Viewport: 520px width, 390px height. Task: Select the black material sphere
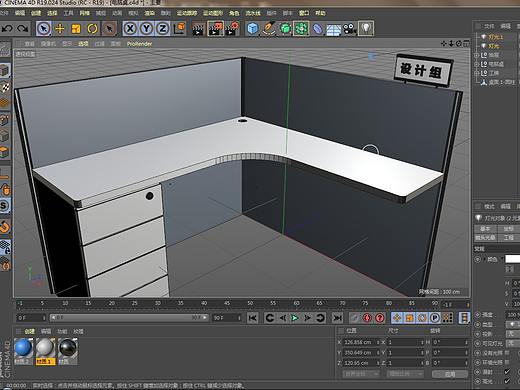click(68, 348)
